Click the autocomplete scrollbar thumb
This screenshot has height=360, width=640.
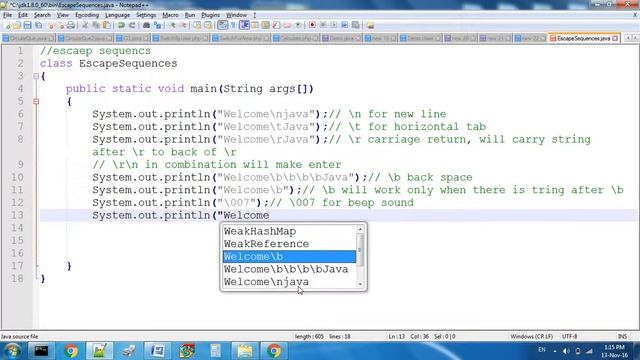360,250
